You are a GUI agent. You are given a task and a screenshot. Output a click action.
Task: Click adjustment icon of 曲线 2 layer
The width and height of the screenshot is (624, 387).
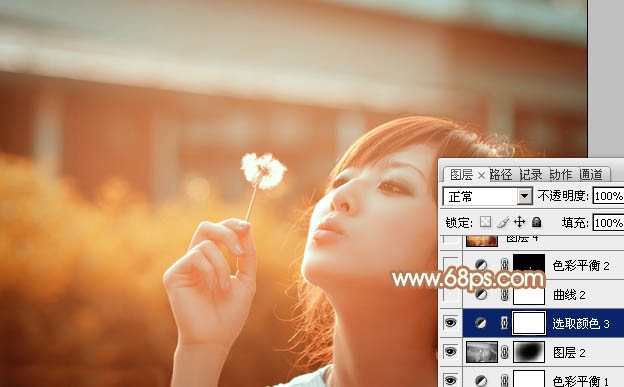click(481, 295)
